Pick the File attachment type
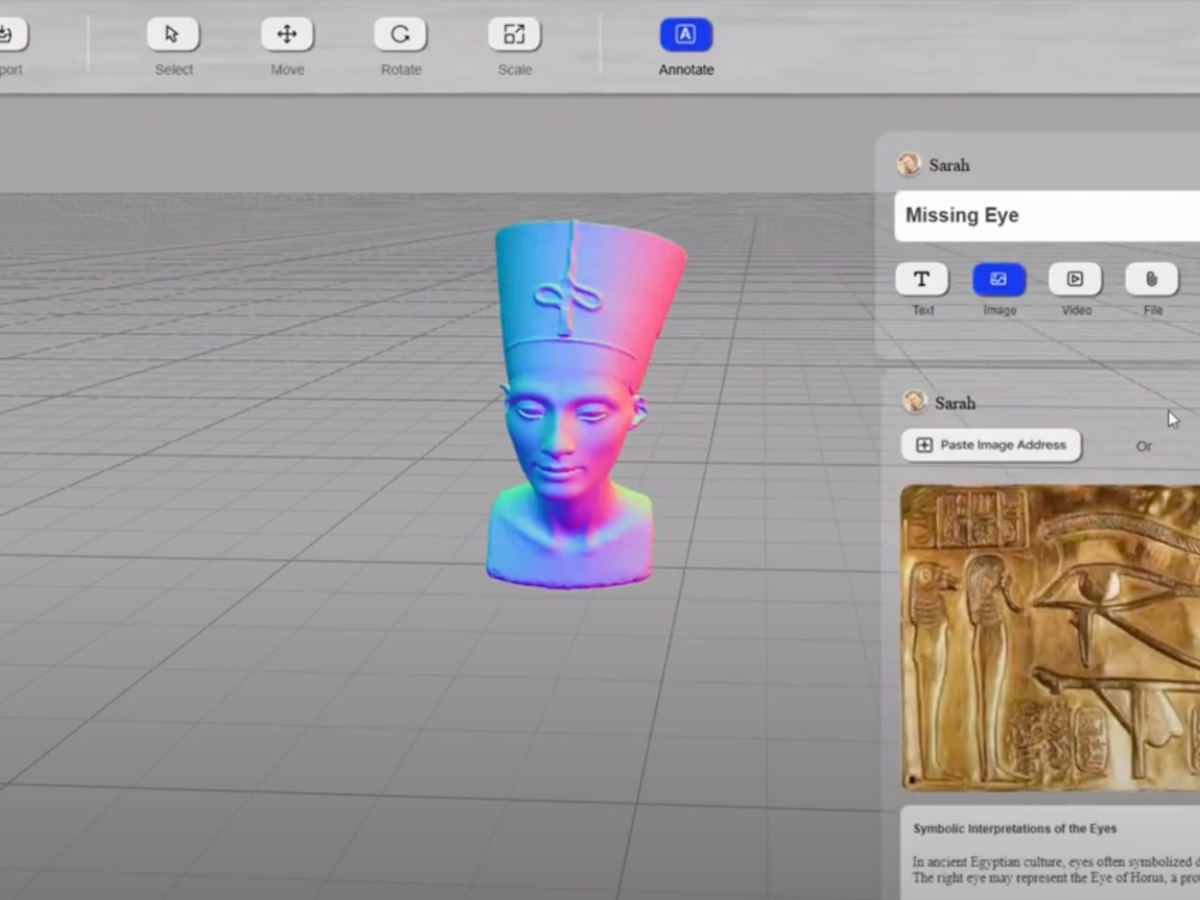The height and width of the screenshot is (900, 1200). pyautogui.click(x=1152, y=279)
